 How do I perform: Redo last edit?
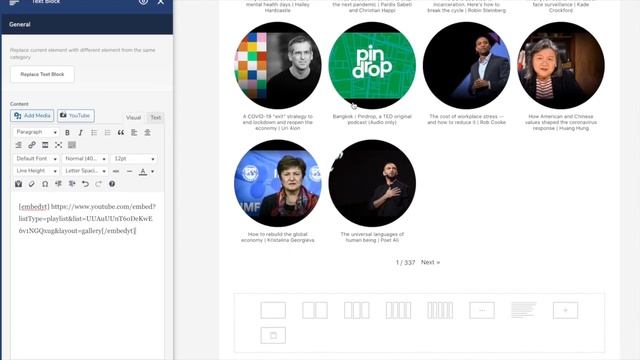pyautogui.click(x=98, y=184)
